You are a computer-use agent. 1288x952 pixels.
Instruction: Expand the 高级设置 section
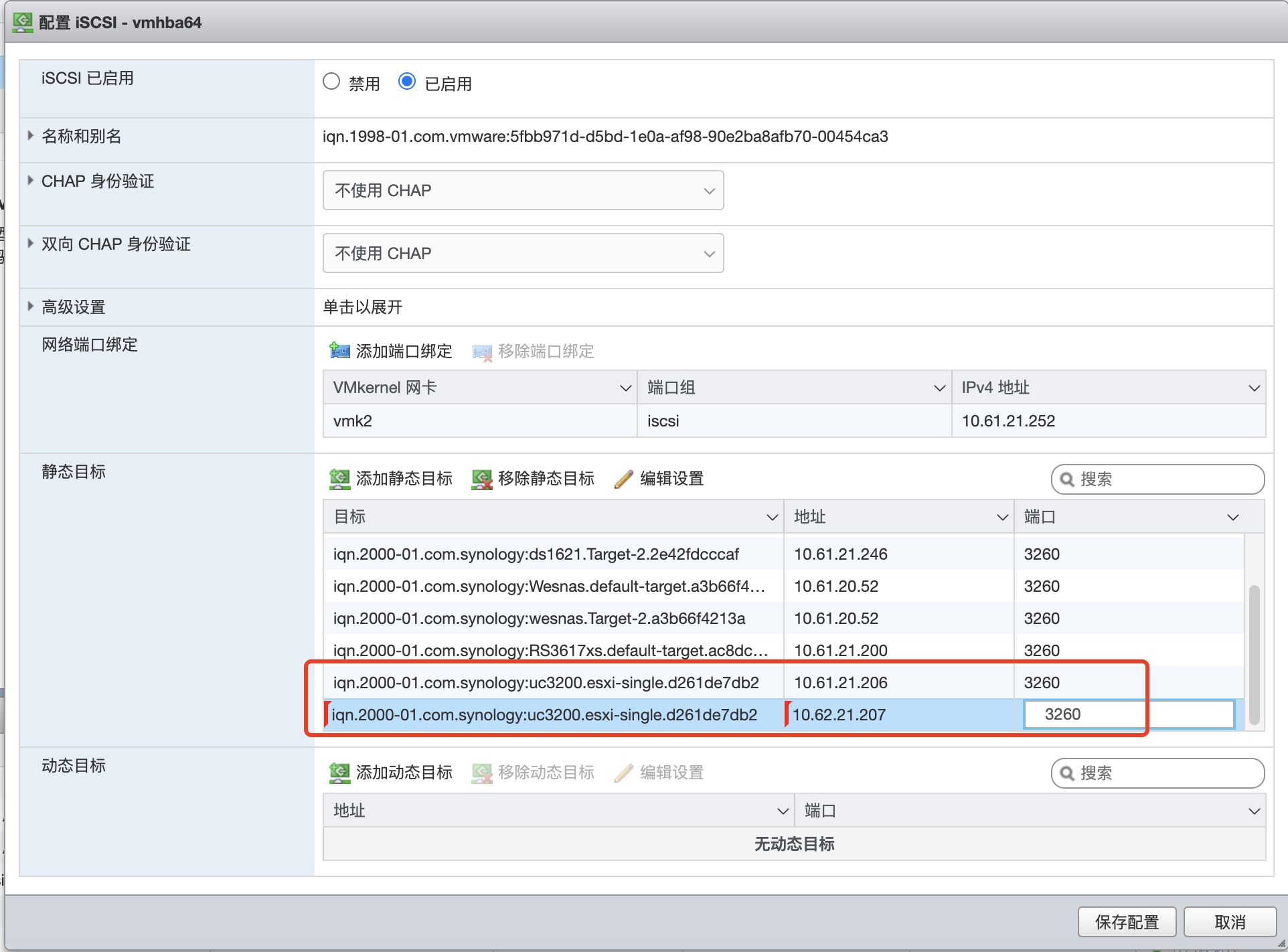[30, 306]
